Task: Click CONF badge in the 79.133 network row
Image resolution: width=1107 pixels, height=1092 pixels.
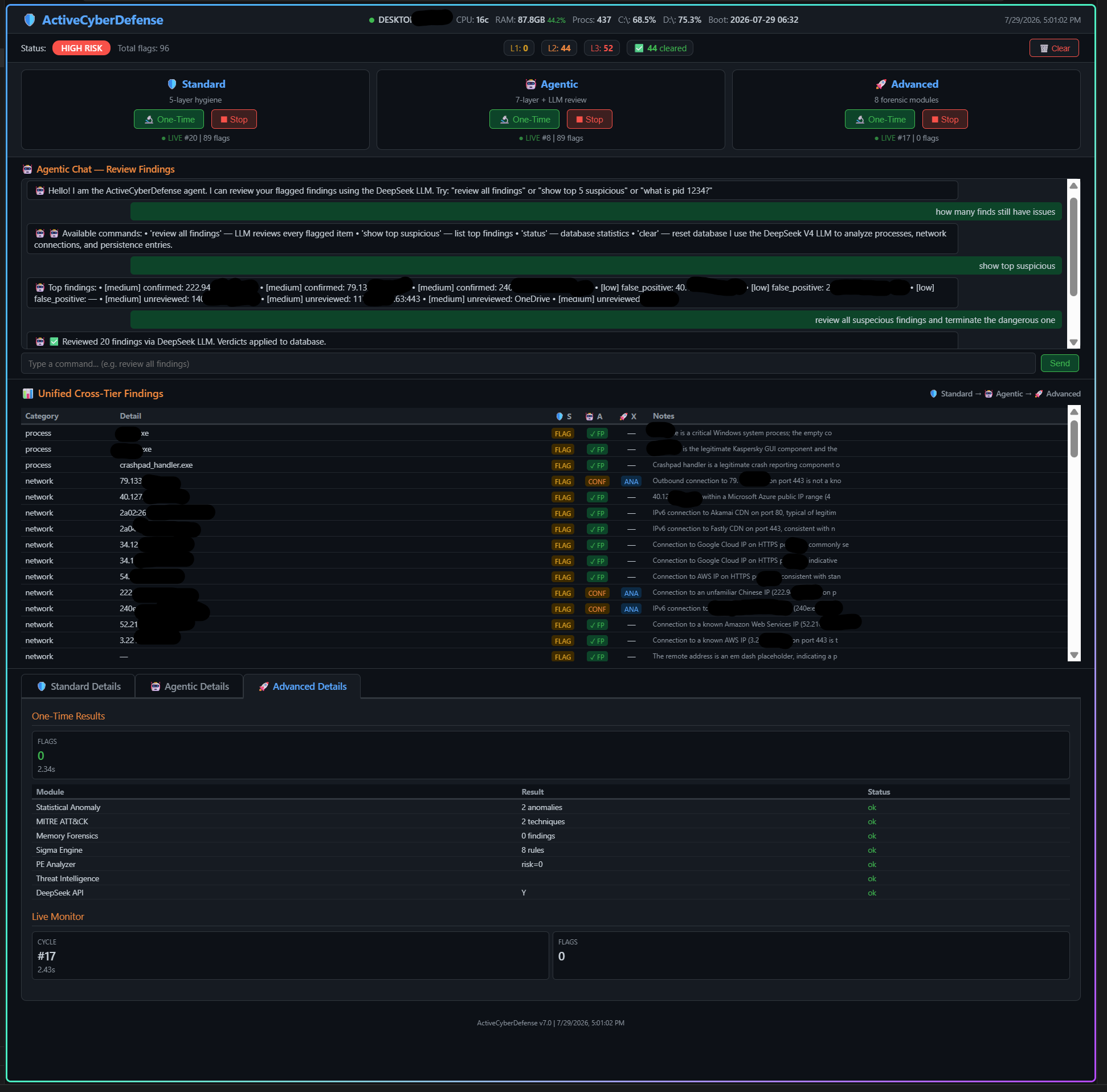Action: click(597, 481)
